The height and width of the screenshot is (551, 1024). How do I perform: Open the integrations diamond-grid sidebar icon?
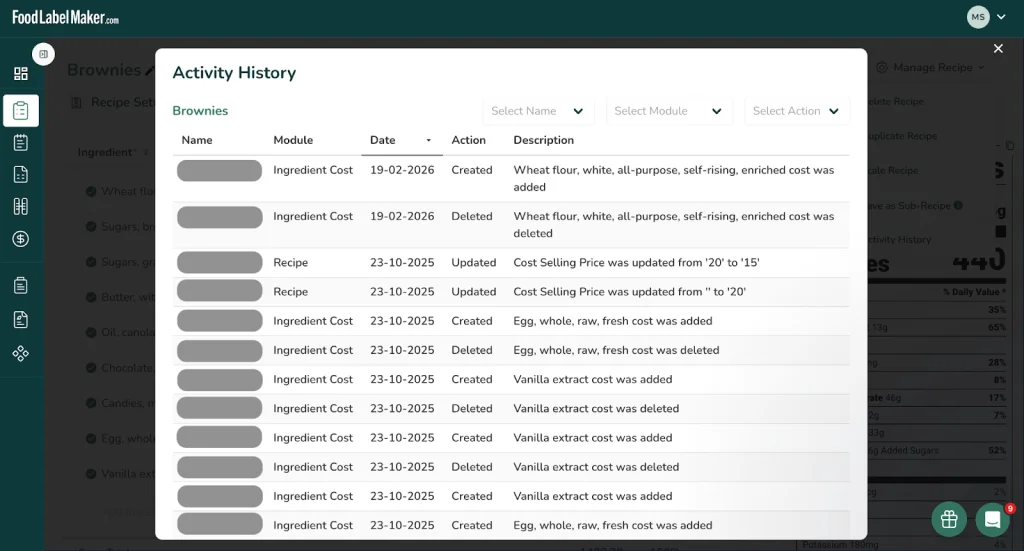(21, 353)
